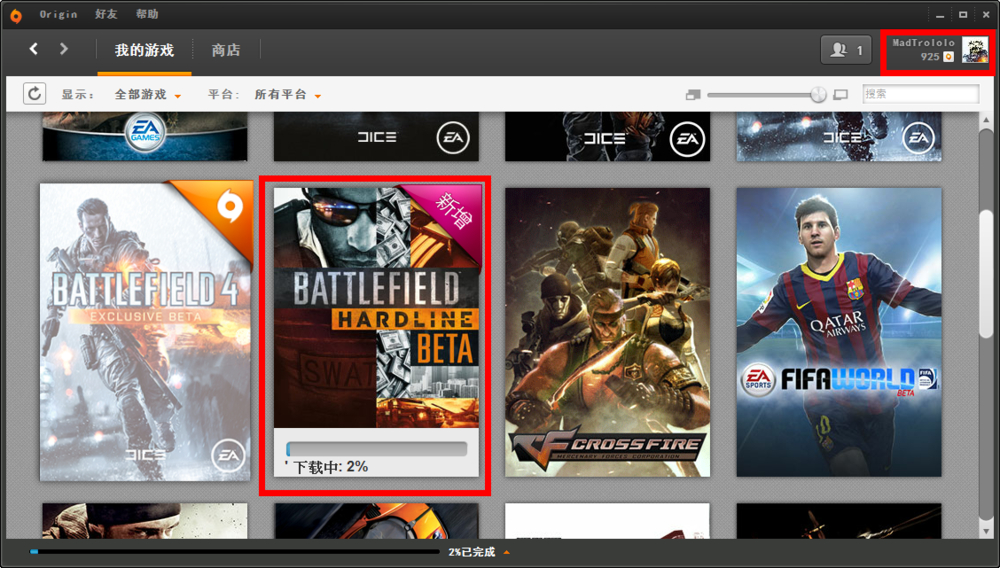Click the Hardline download progress bar
Image resolution: width=1000 pixels, height=568 pixels.
[x=376, y=449]
